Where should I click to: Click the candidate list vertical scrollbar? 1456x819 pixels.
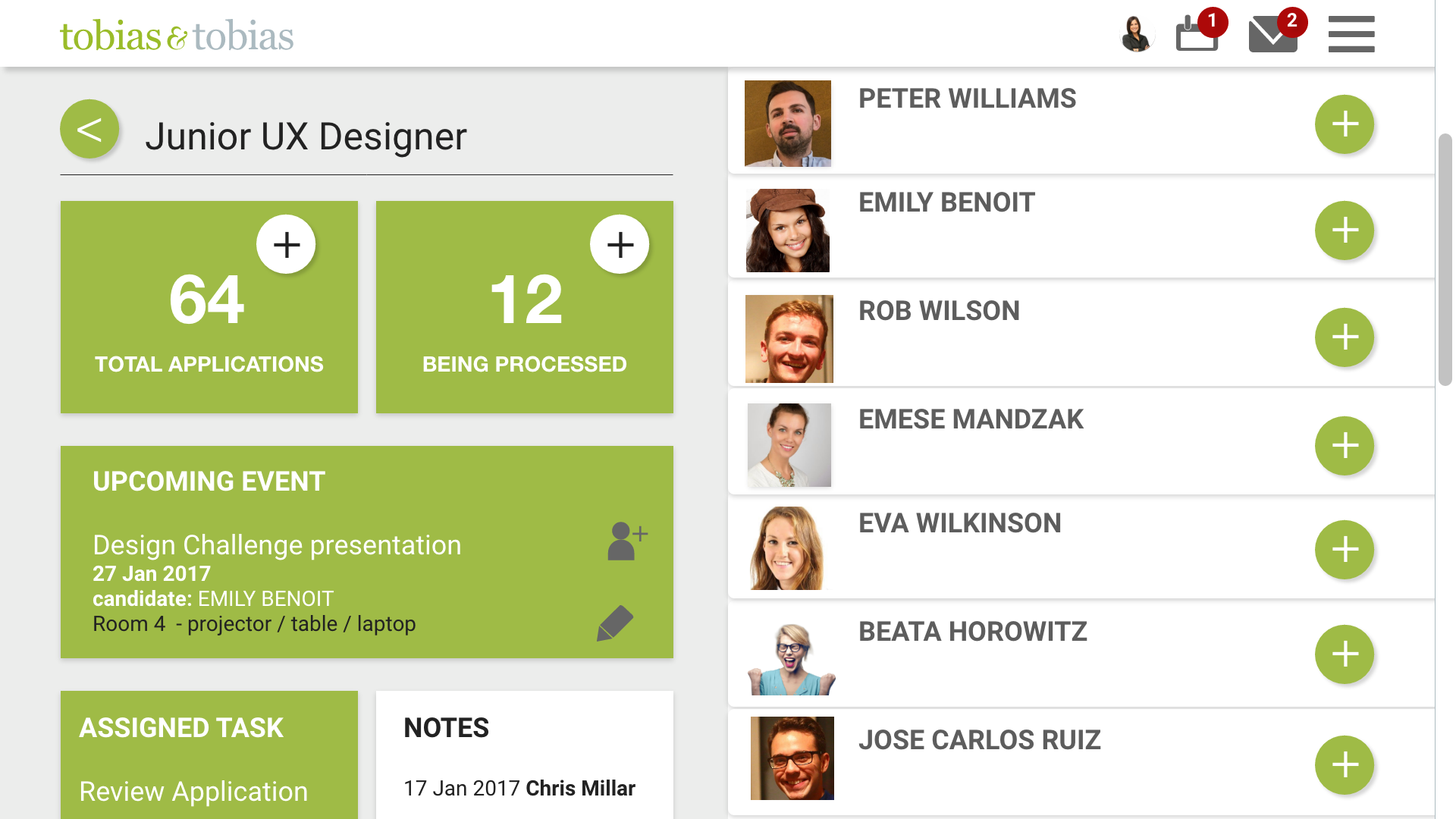(1445, 259)
